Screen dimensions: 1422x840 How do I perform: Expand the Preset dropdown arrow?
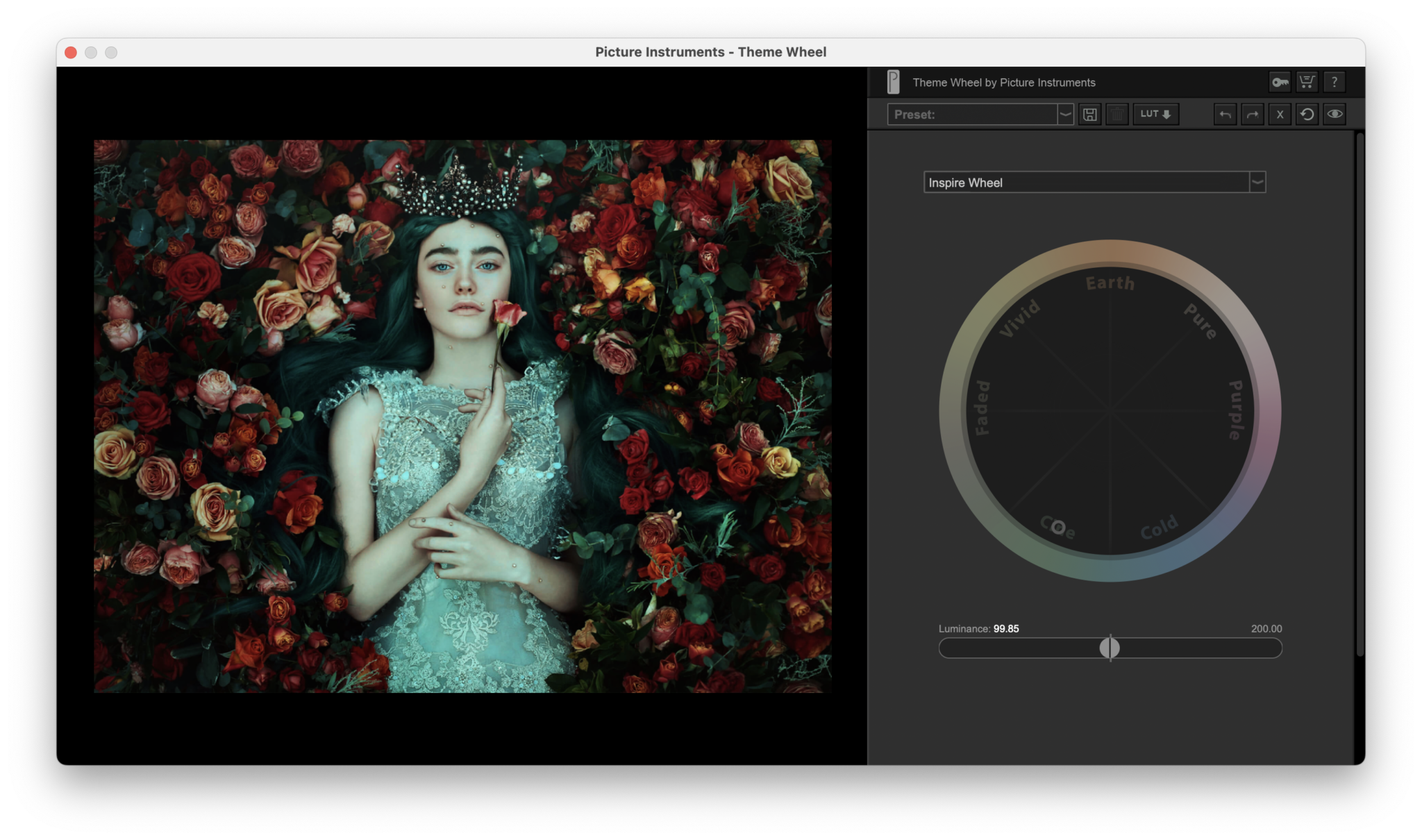pyautogui.click(x=1065, y=115)
